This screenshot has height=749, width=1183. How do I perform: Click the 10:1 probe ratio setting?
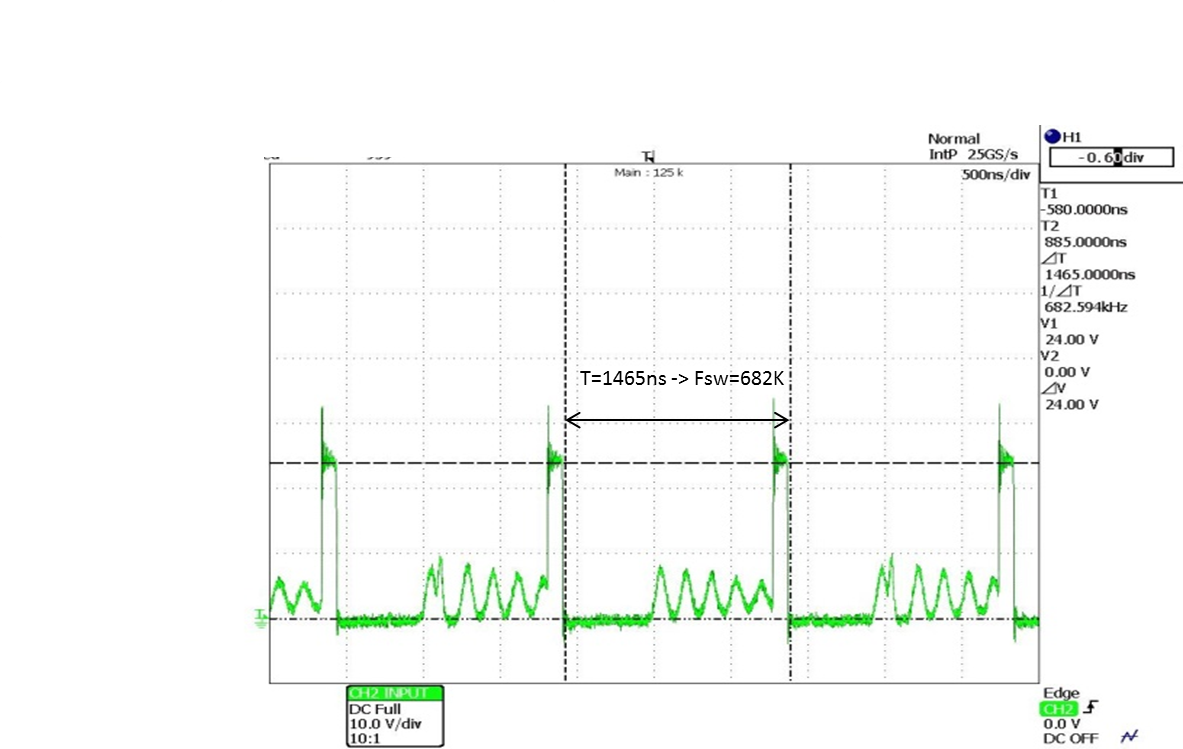[365, 738]
